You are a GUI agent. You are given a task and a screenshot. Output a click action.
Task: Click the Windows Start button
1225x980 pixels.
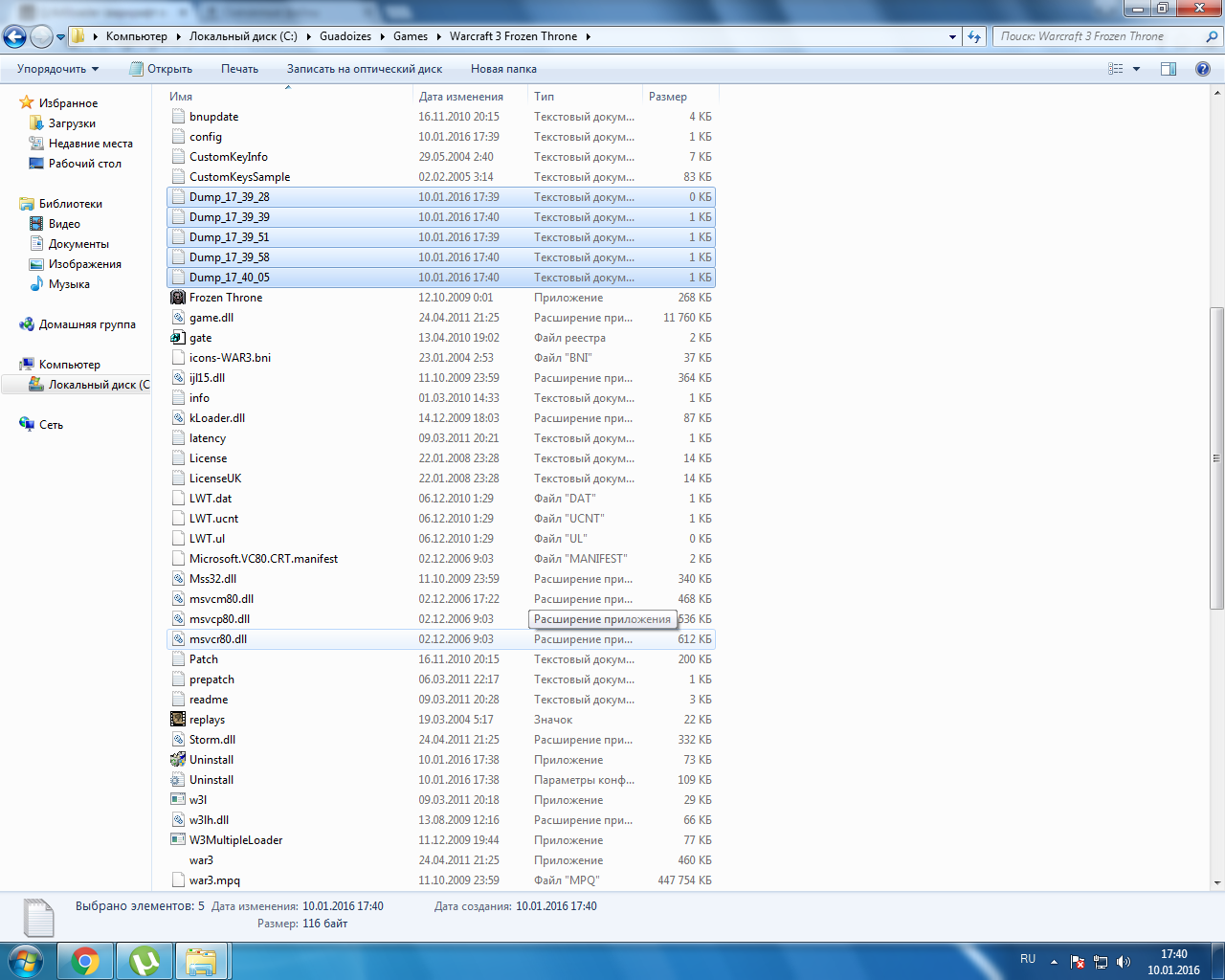(26, 961)
